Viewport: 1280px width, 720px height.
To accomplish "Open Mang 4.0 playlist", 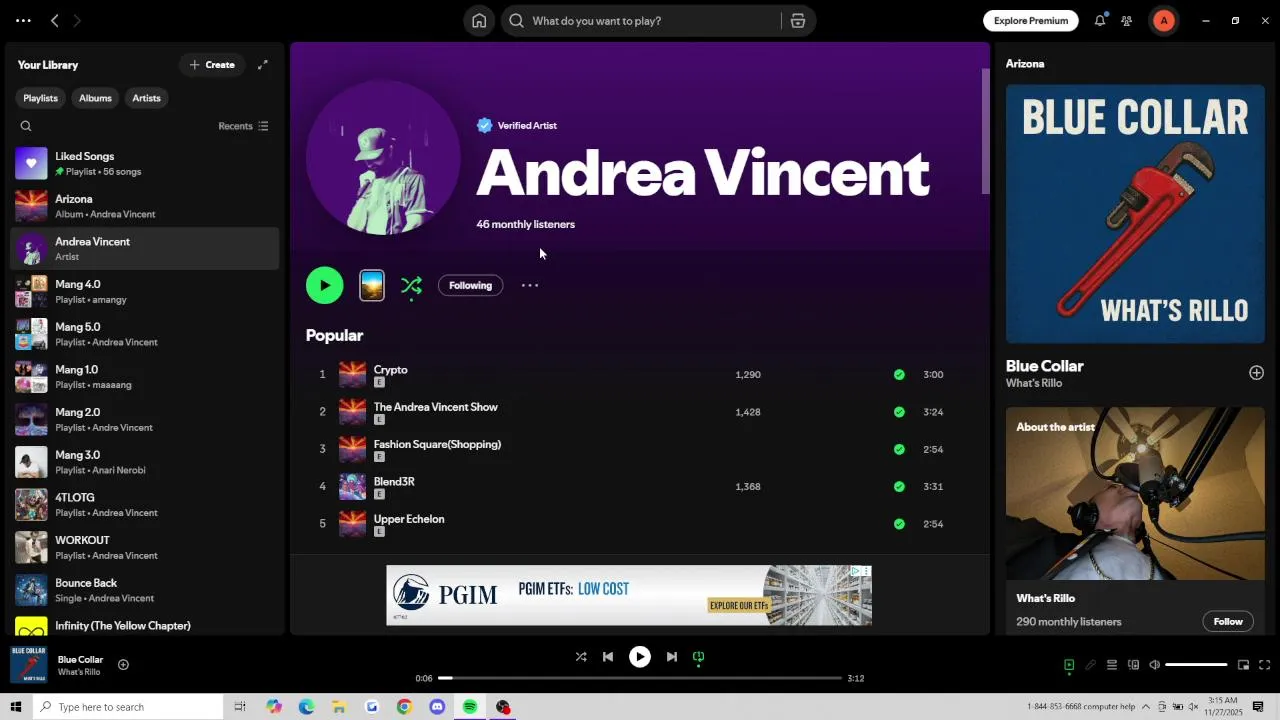I will point(145,291).
